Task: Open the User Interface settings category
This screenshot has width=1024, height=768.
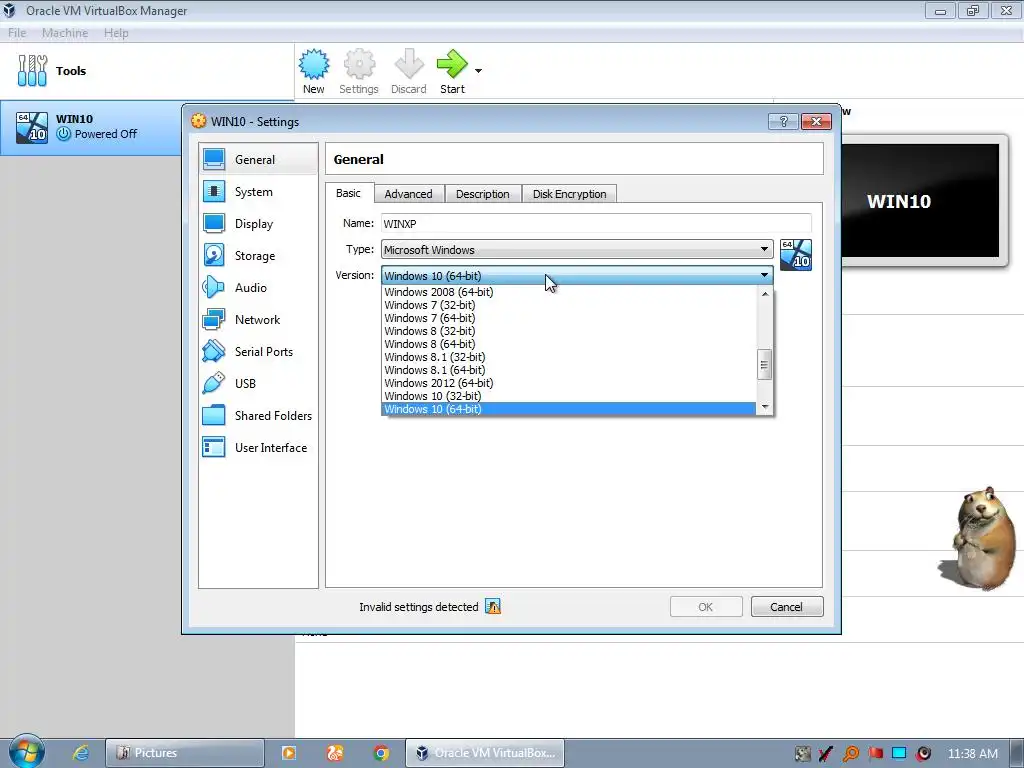Action: coord(258,447)
